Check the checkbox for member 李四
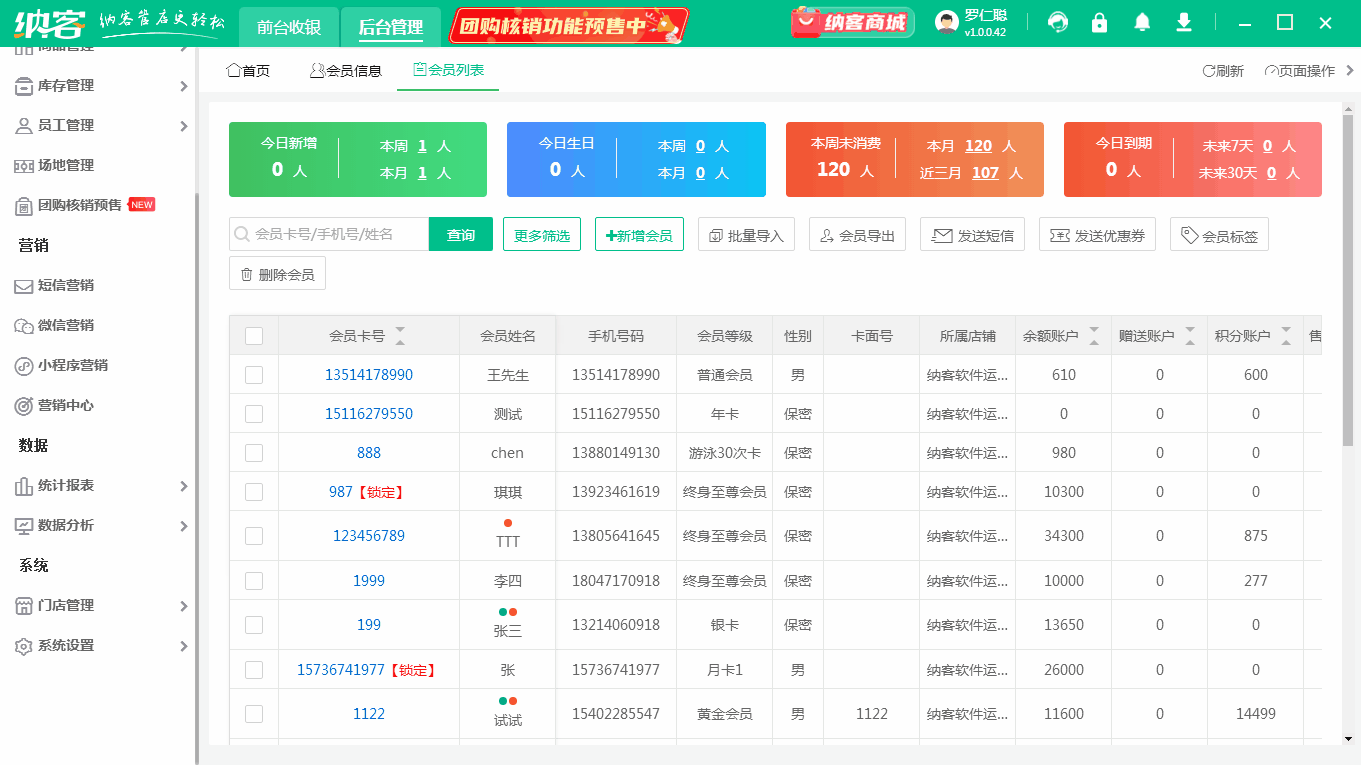Image resolution: width=1361 pixels, height=765 pixels. point(253,580)
